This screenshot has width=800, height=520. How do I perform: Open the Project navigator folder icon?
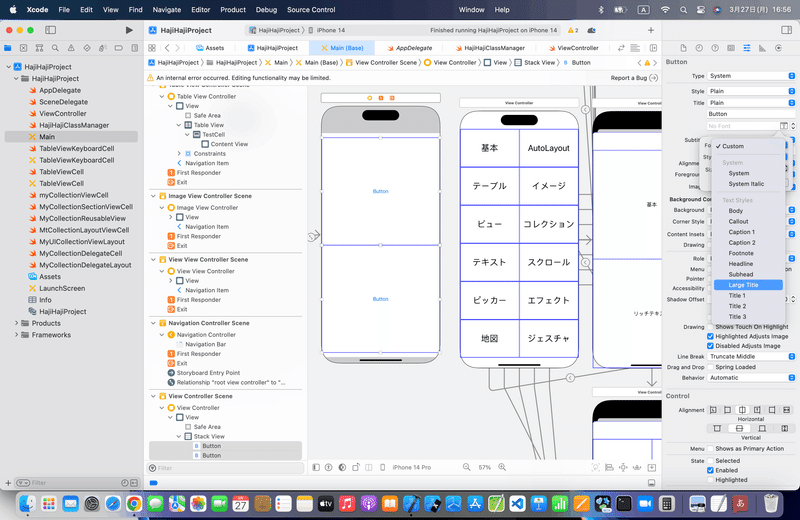8,48
